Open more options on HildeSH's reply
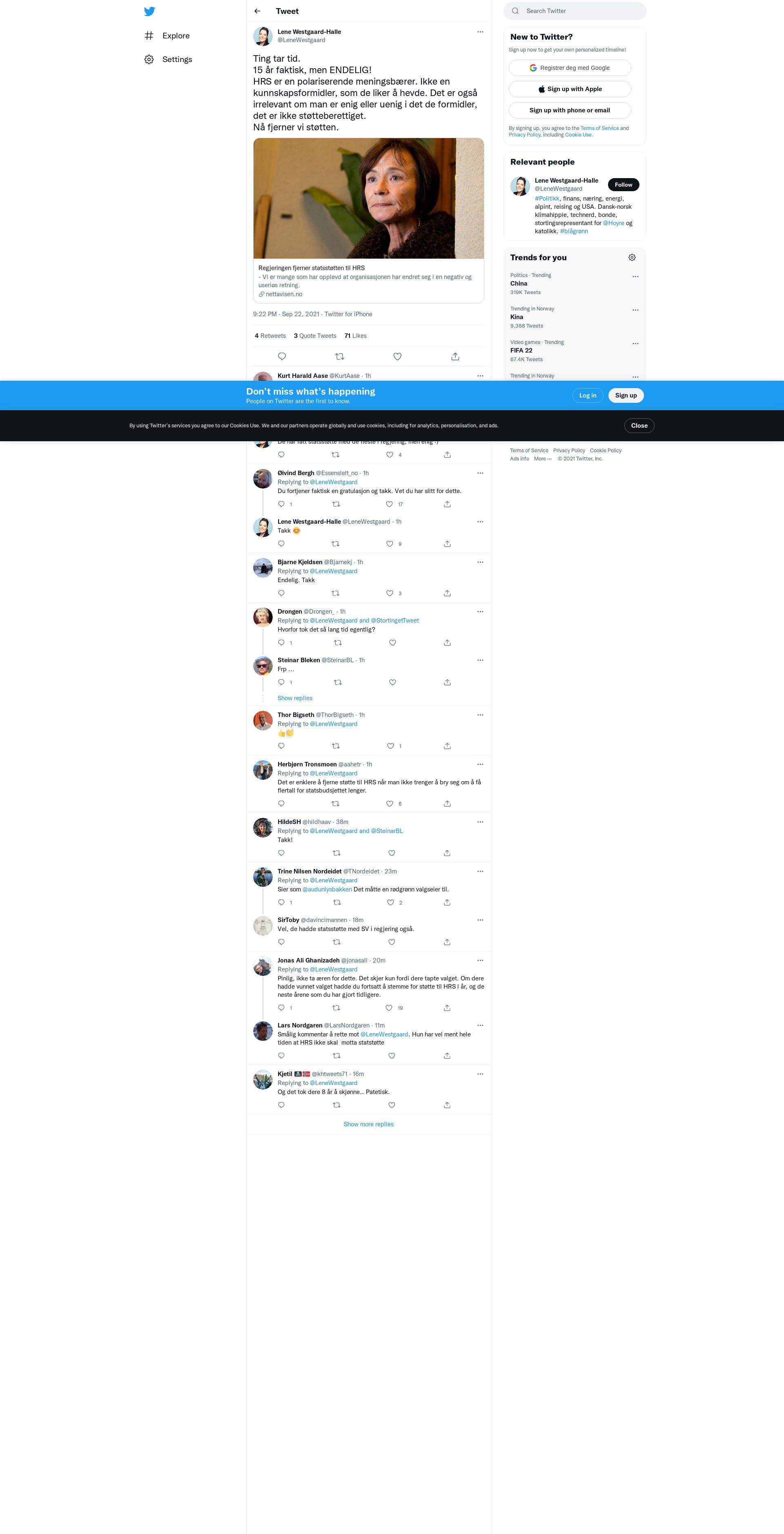 click(480, 822)
